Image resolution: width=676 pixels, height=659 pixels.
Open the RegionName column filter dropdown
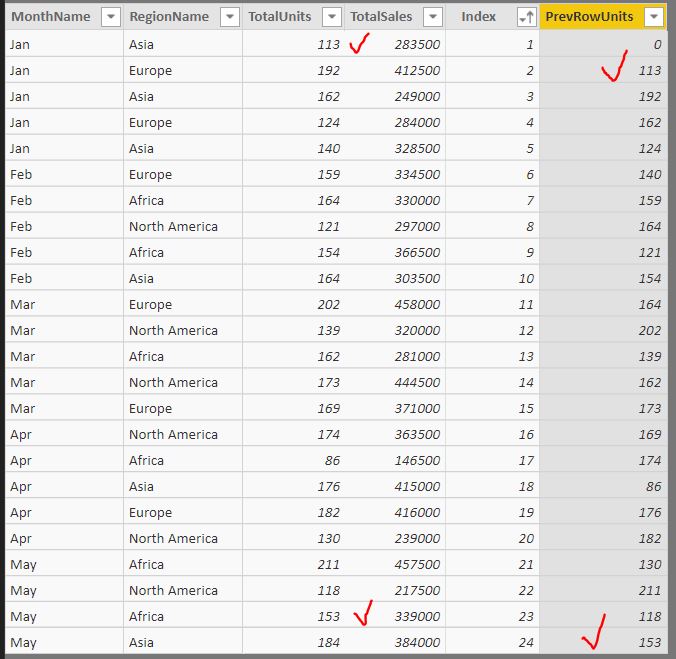pos(230,17)
